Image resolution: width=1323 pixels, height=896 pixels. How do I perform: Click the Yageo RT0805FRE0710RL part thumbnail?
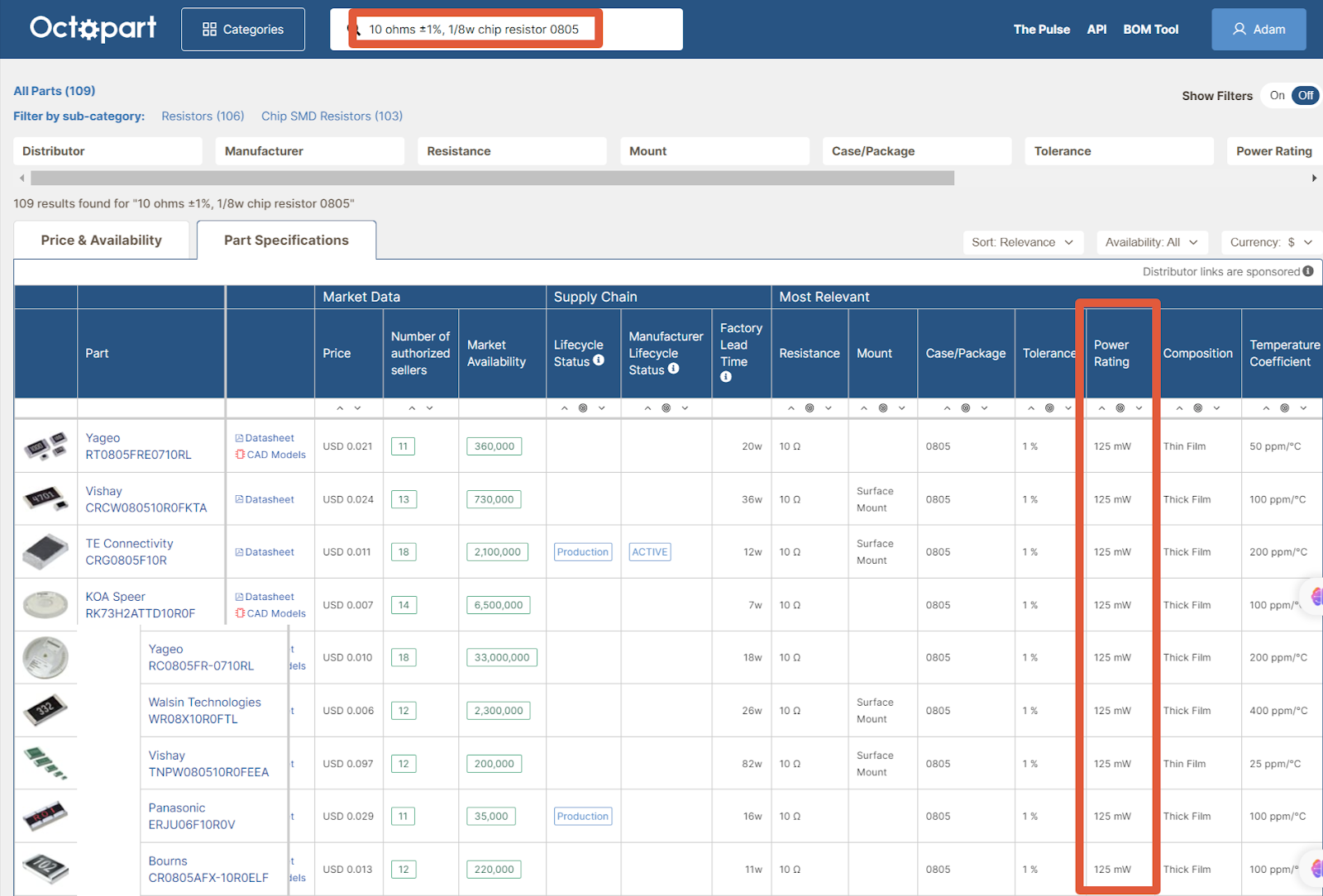pyautogui.click(x=45, y=446)
